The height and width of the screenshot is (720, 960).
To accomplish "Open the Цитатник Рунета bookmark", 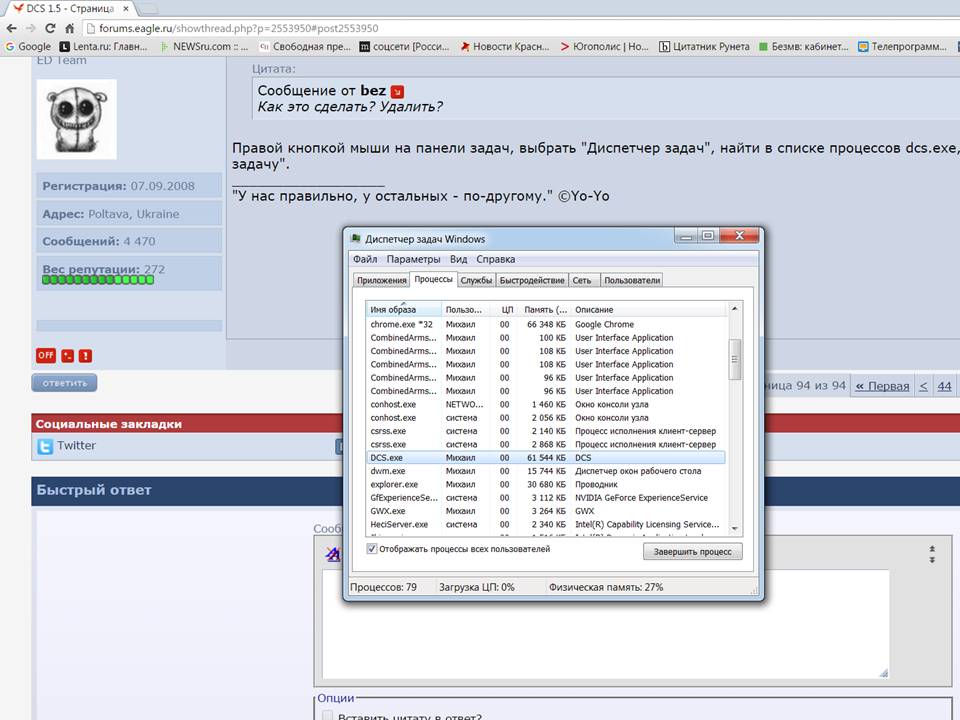I will [x=704, y=47].
